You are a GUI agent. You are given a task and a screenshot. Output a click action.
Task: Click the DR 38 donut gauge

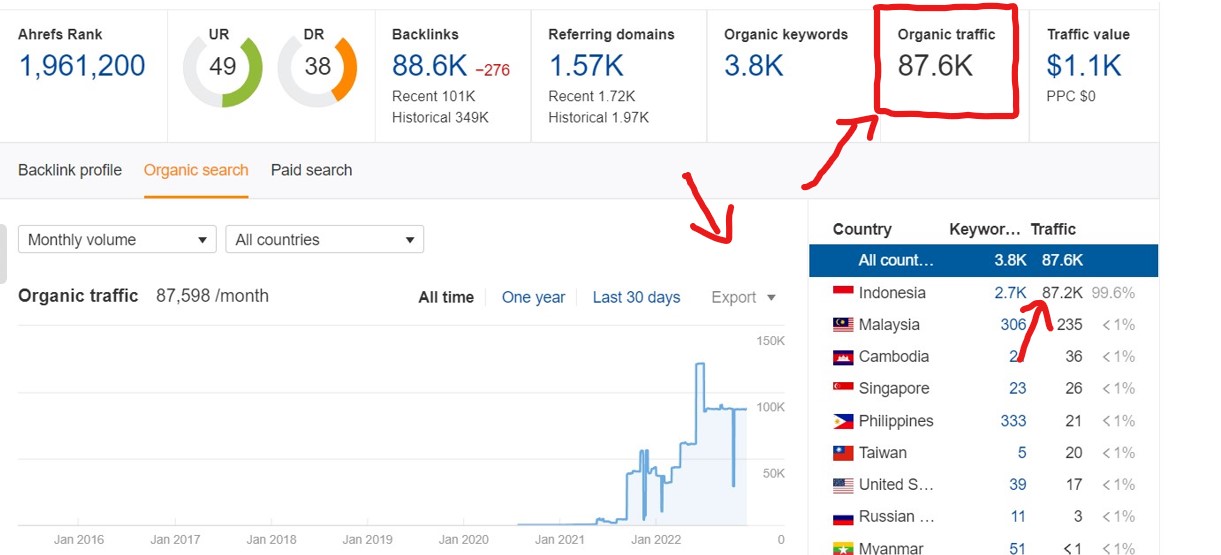pos(317,67)
